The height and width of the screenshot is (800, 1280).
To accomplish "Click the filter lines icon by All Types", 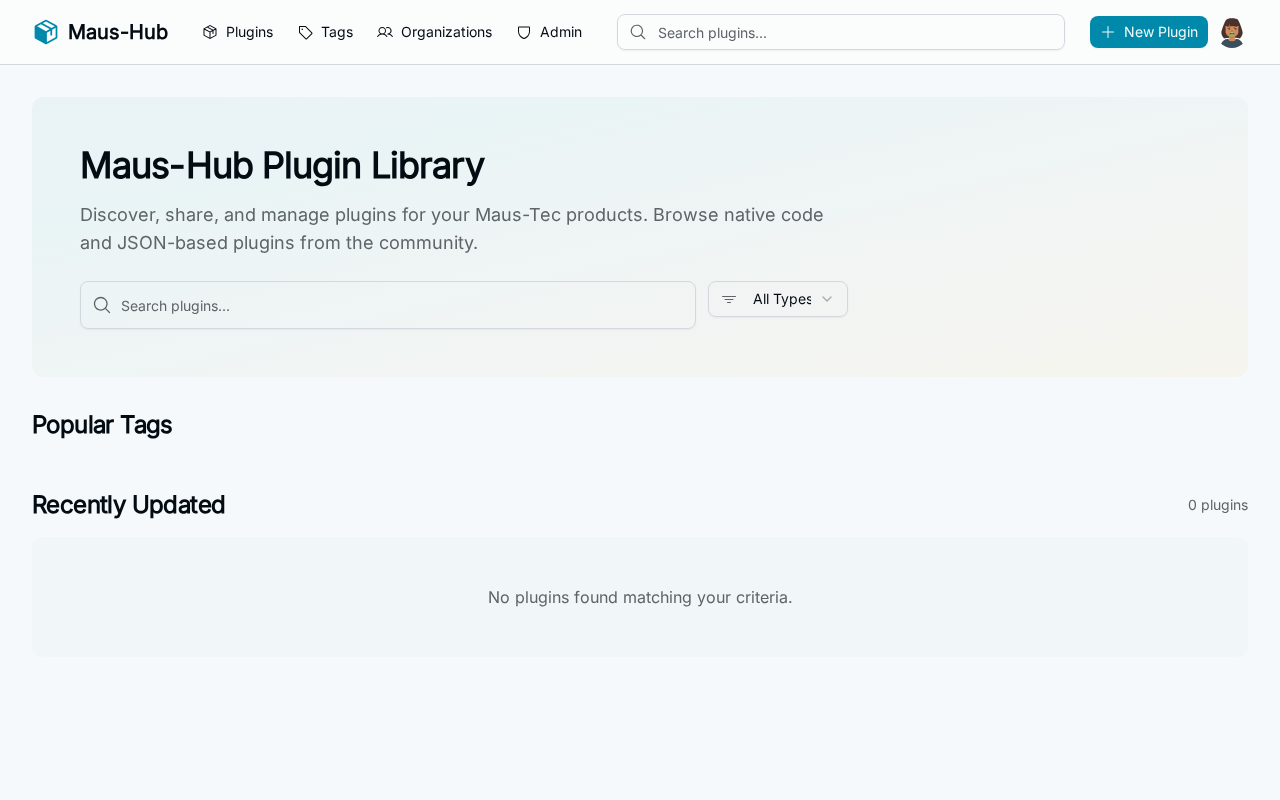I will tap(729, 299).
